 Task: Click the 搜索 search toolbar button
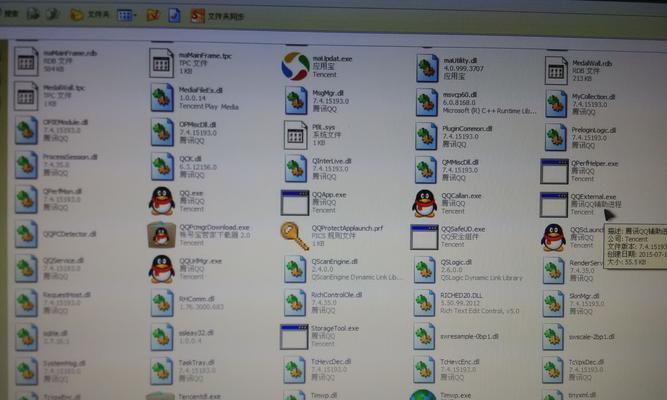pyautogui.click(x=10, y=14)
